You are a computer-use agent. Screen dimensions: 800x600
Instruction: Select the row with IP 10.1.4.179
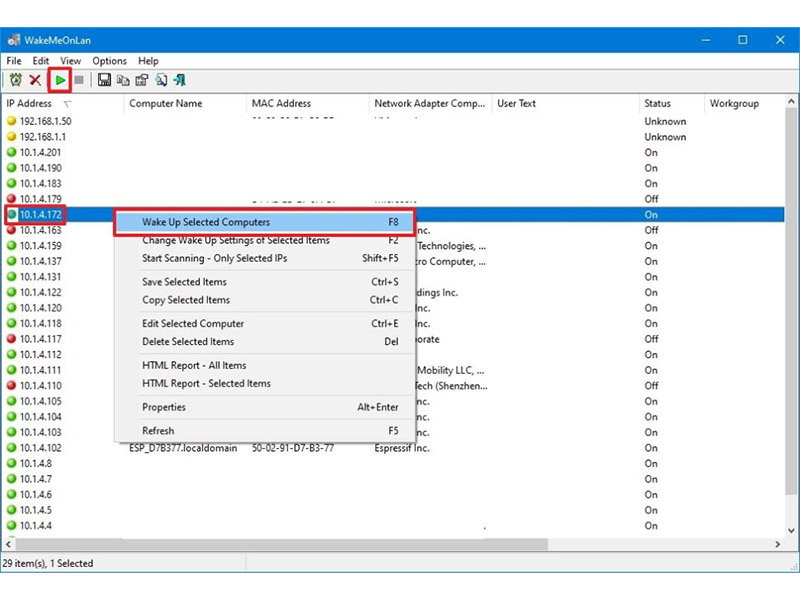393,199
